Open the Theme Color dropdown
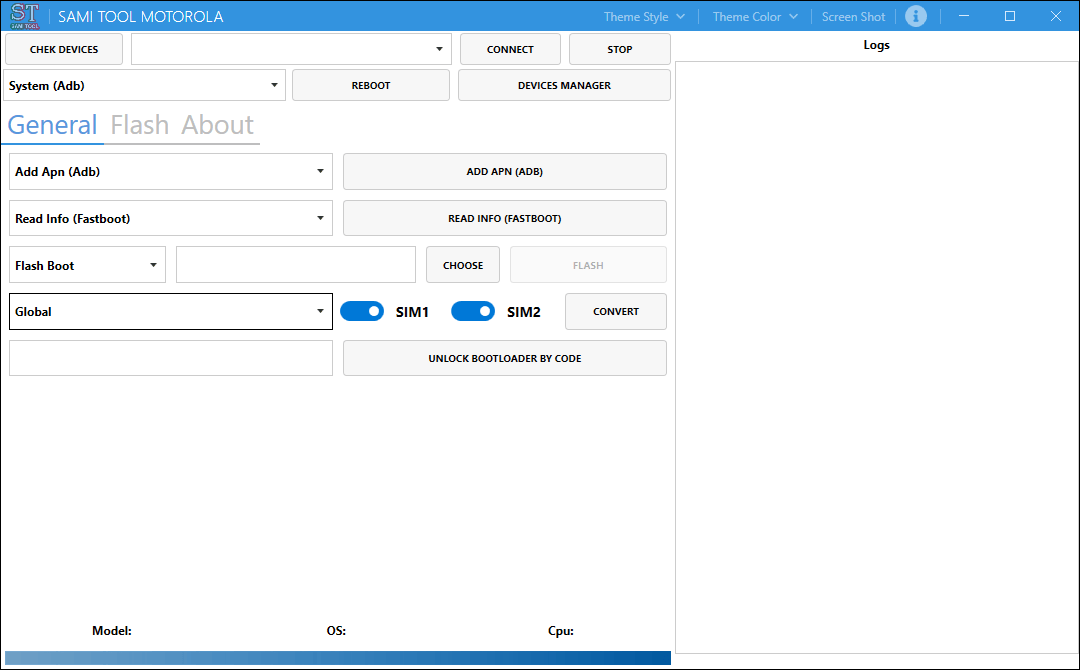This screenshot has height=670, width=1080. (x=753, y=16)
